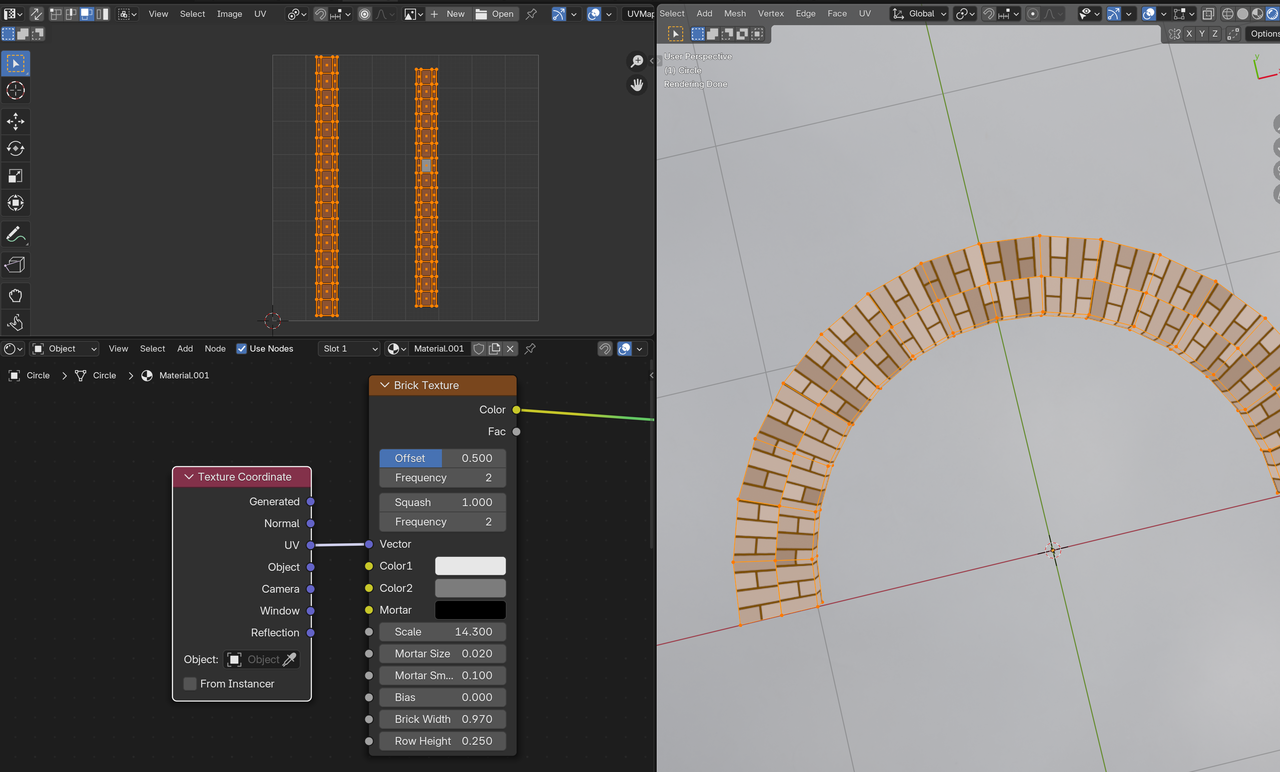Switch to wireframe viewport shading
1280x772 pixels.
[x=1228, y=14]
